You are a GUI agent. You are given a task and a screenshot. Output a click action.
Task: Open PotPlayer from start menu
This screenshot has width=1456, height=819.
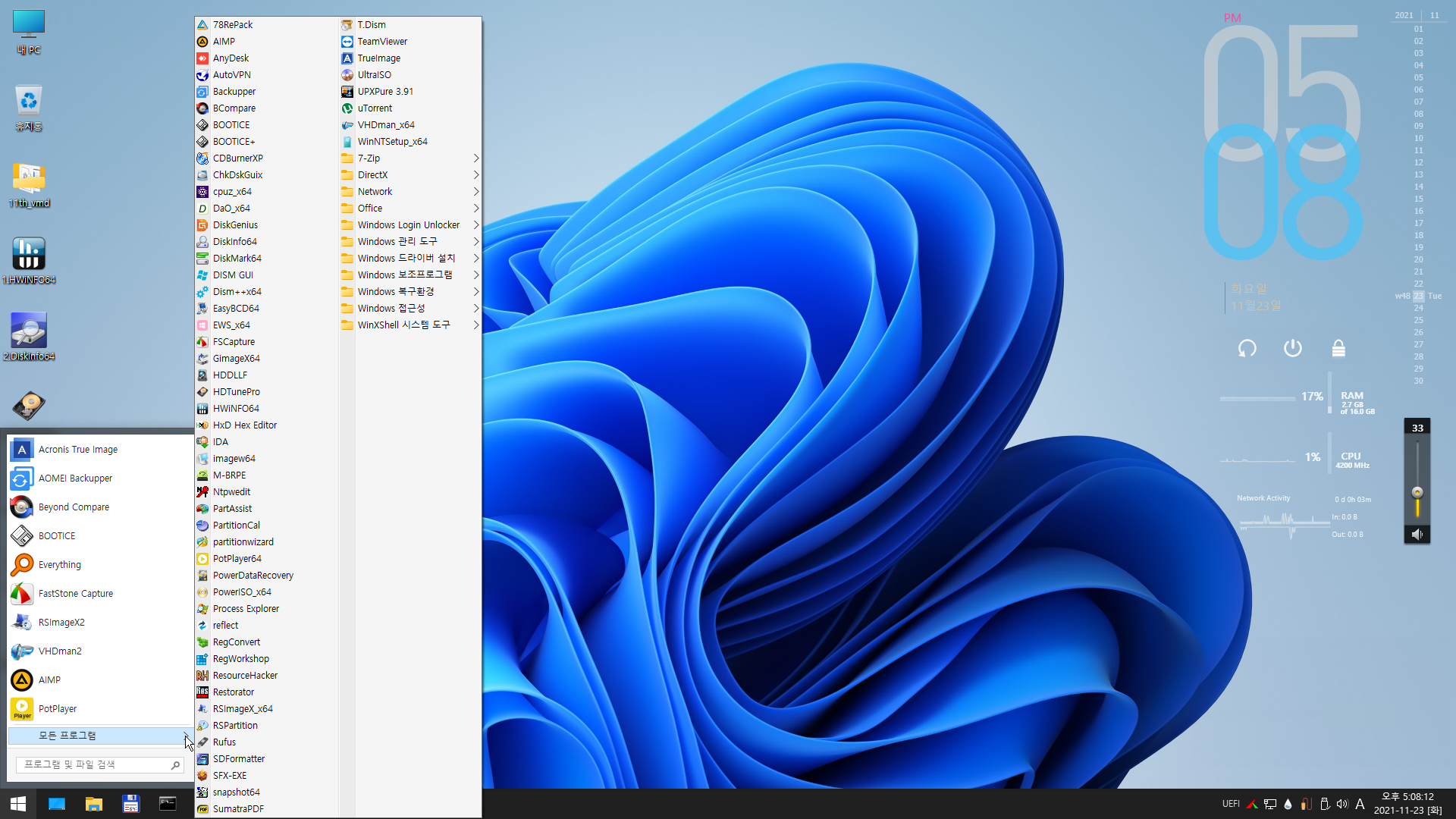point(100,709)
